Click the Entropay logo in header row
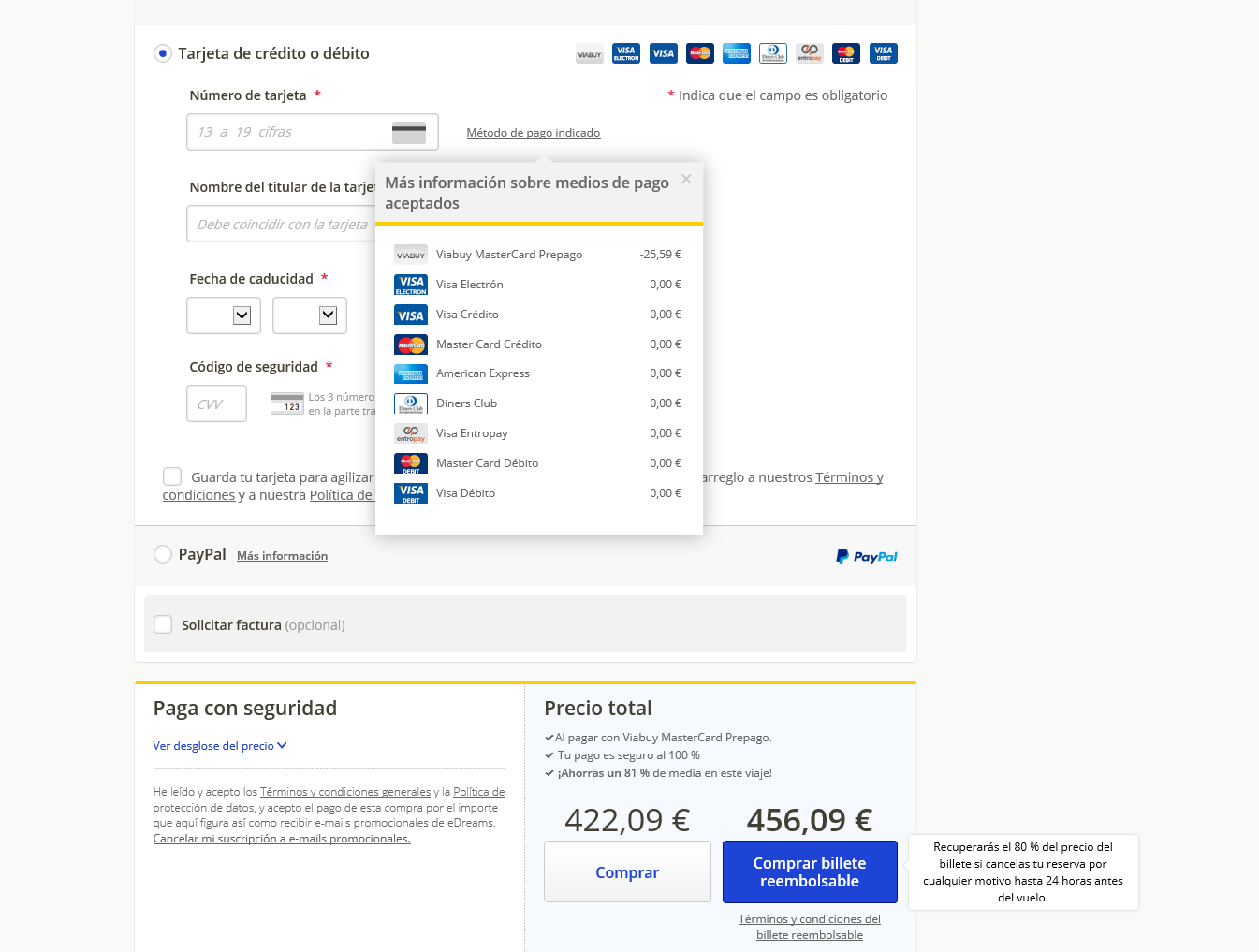Viewport: 1259px width, 952px height. tap(810, 53)
